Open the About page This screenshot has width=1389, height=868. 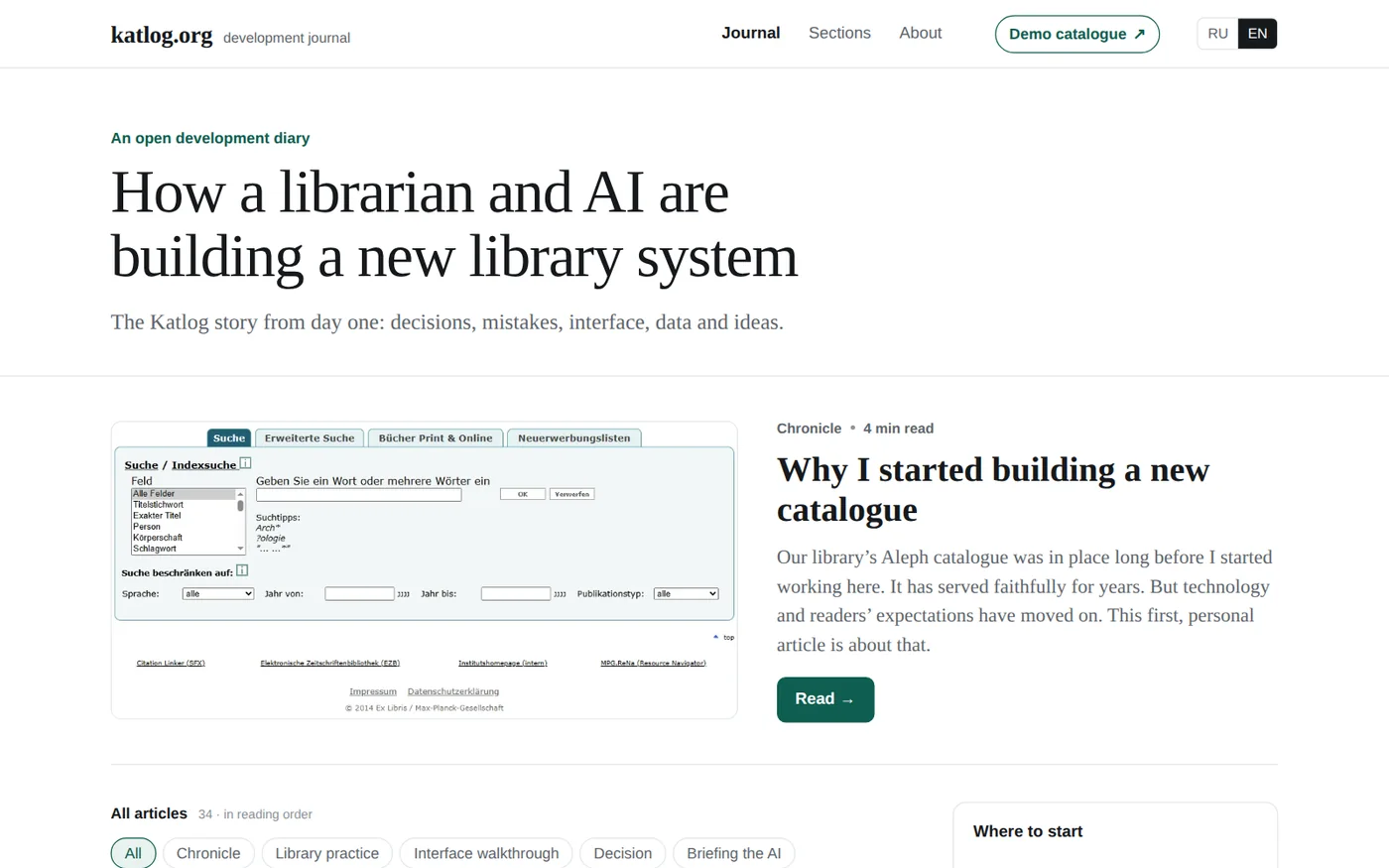(921, 33)
